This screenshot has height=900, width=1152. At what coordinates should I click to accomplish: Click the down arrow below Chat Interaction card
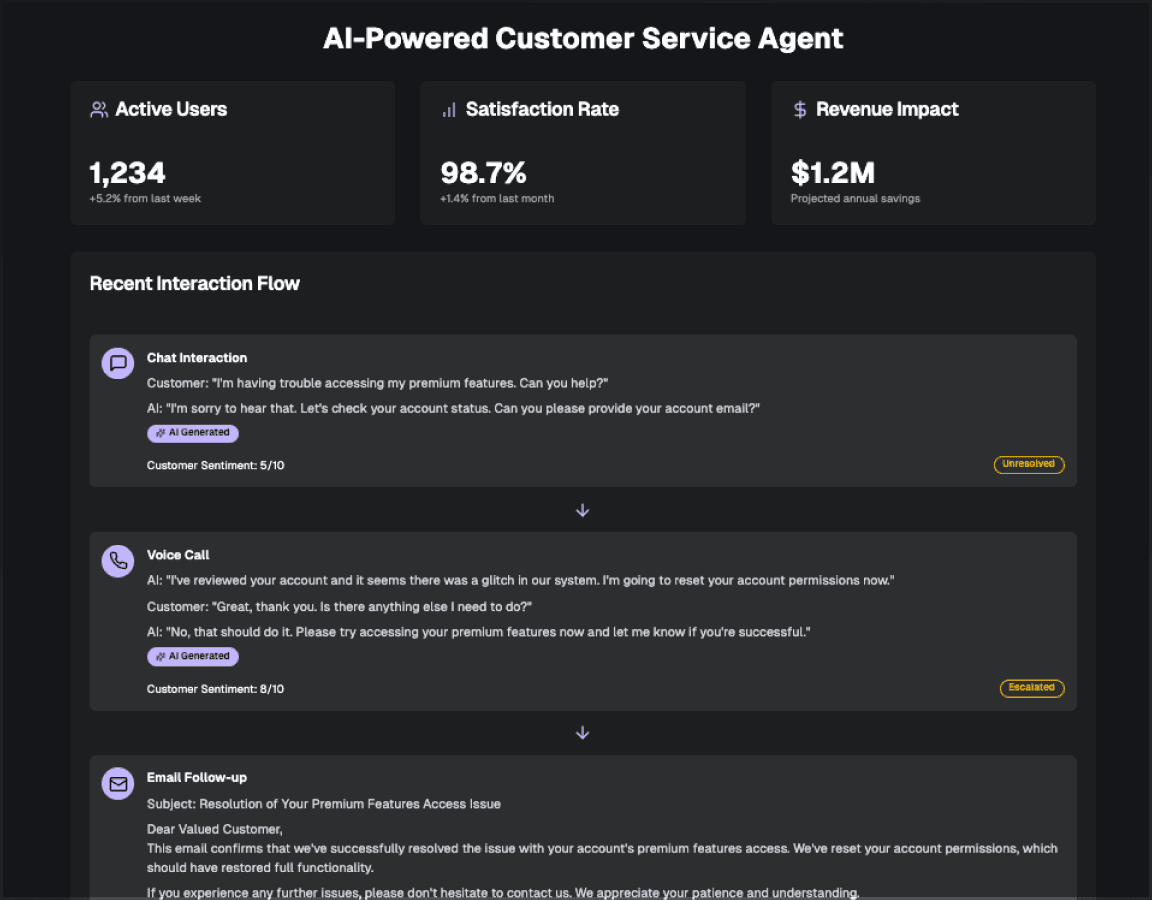coord(583,510)
